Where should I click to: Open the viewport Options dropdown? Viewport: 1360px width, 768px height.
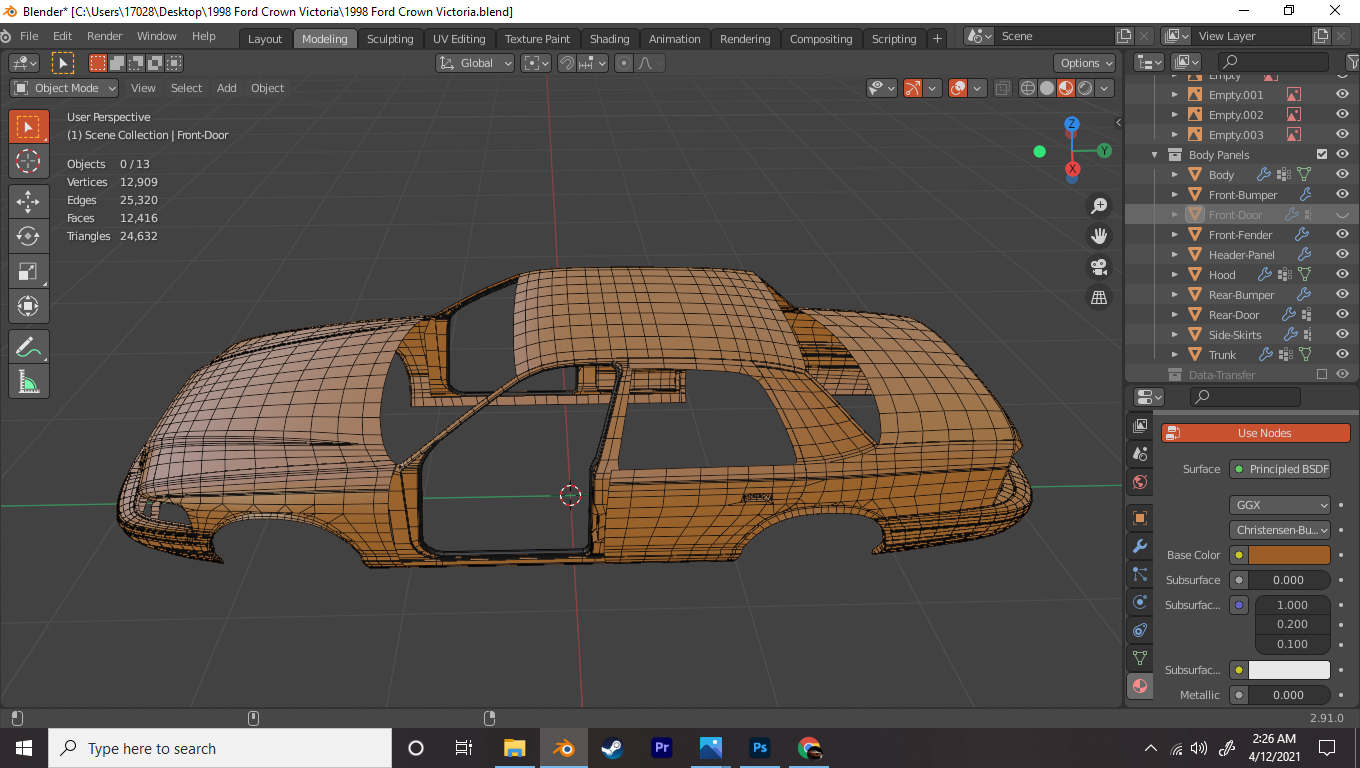1085,63
